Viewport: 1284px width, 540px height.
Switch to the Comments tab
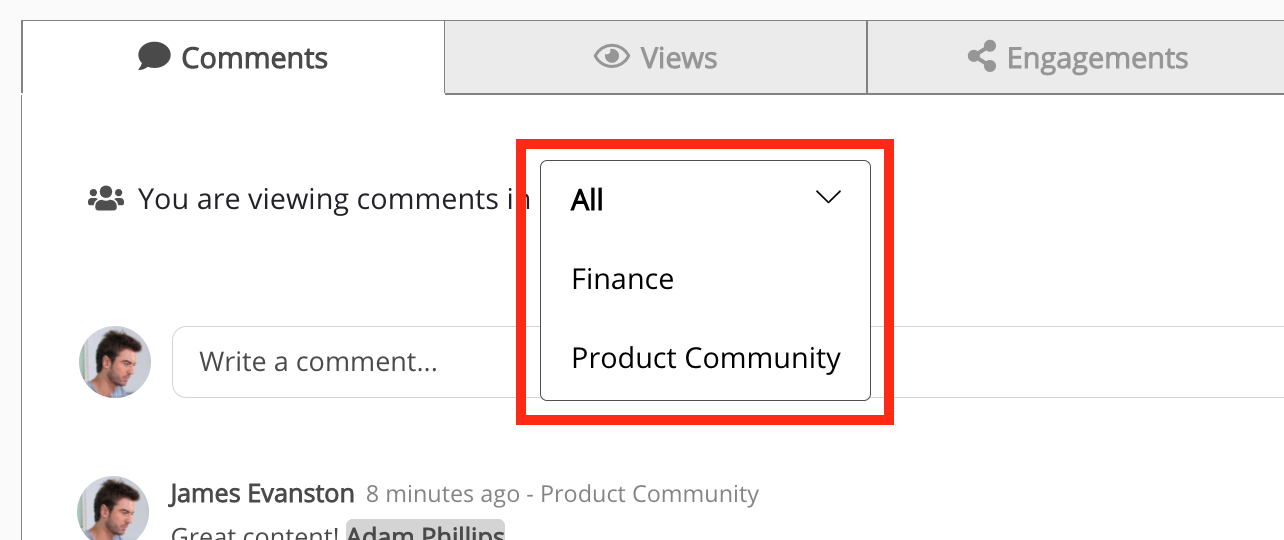coord(233,58)
